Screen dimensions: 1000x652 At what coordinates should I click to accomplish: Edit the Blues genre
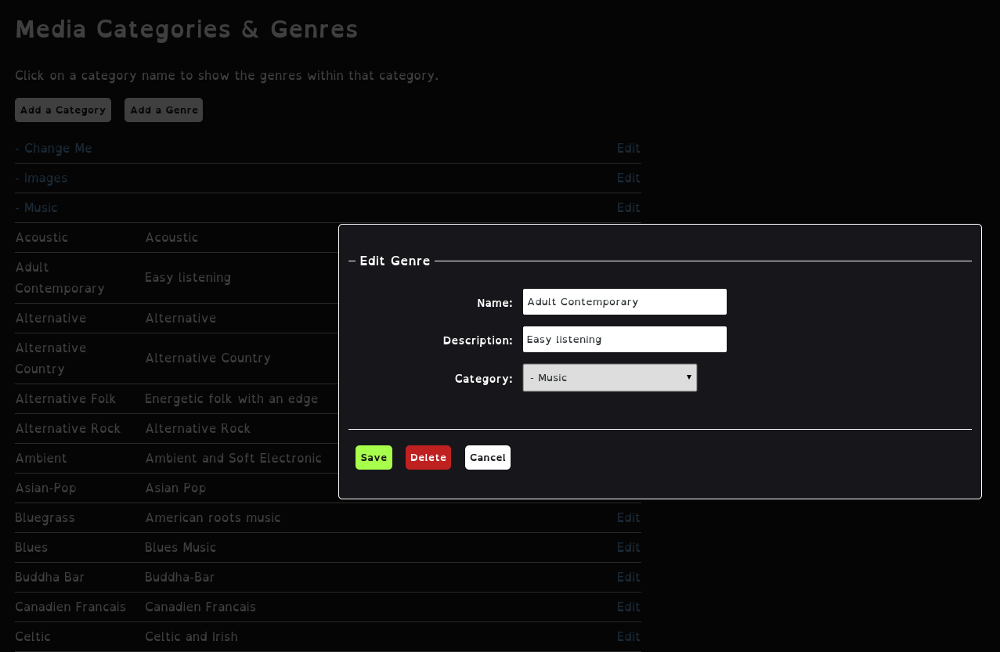[x=628, y=547]
